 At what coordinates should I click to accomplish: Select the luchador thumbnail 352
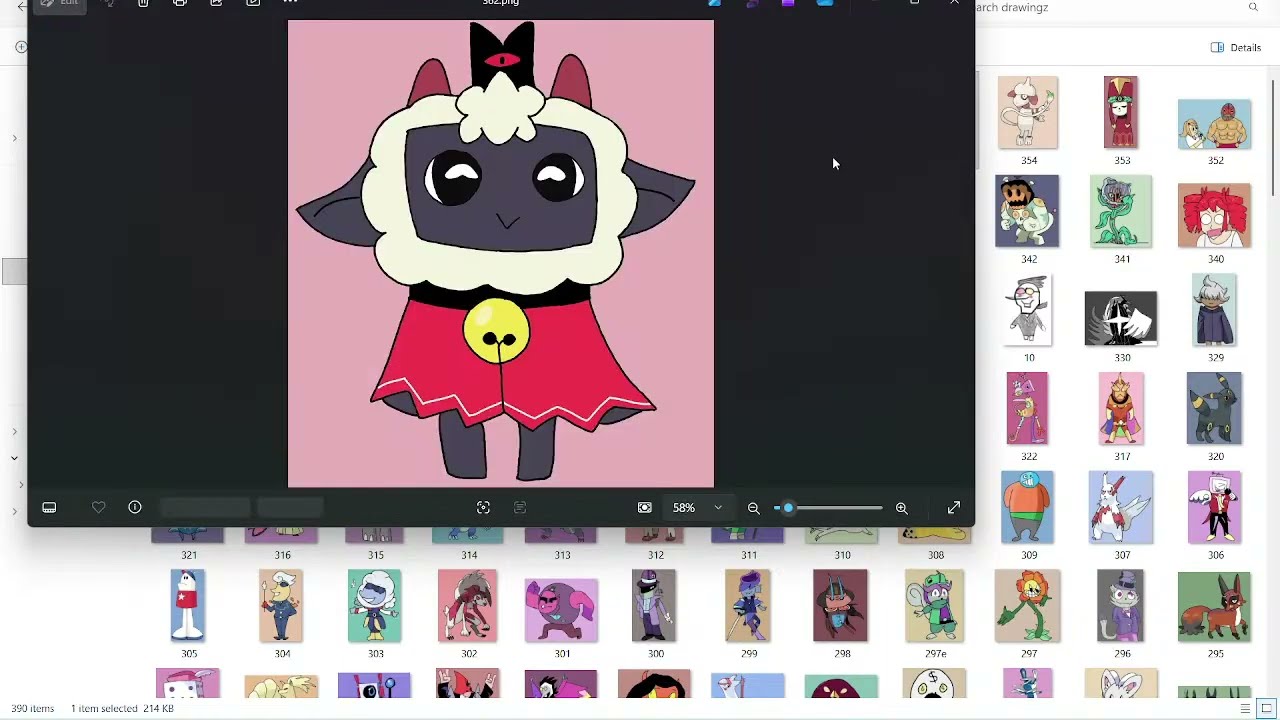(1214, 124)
